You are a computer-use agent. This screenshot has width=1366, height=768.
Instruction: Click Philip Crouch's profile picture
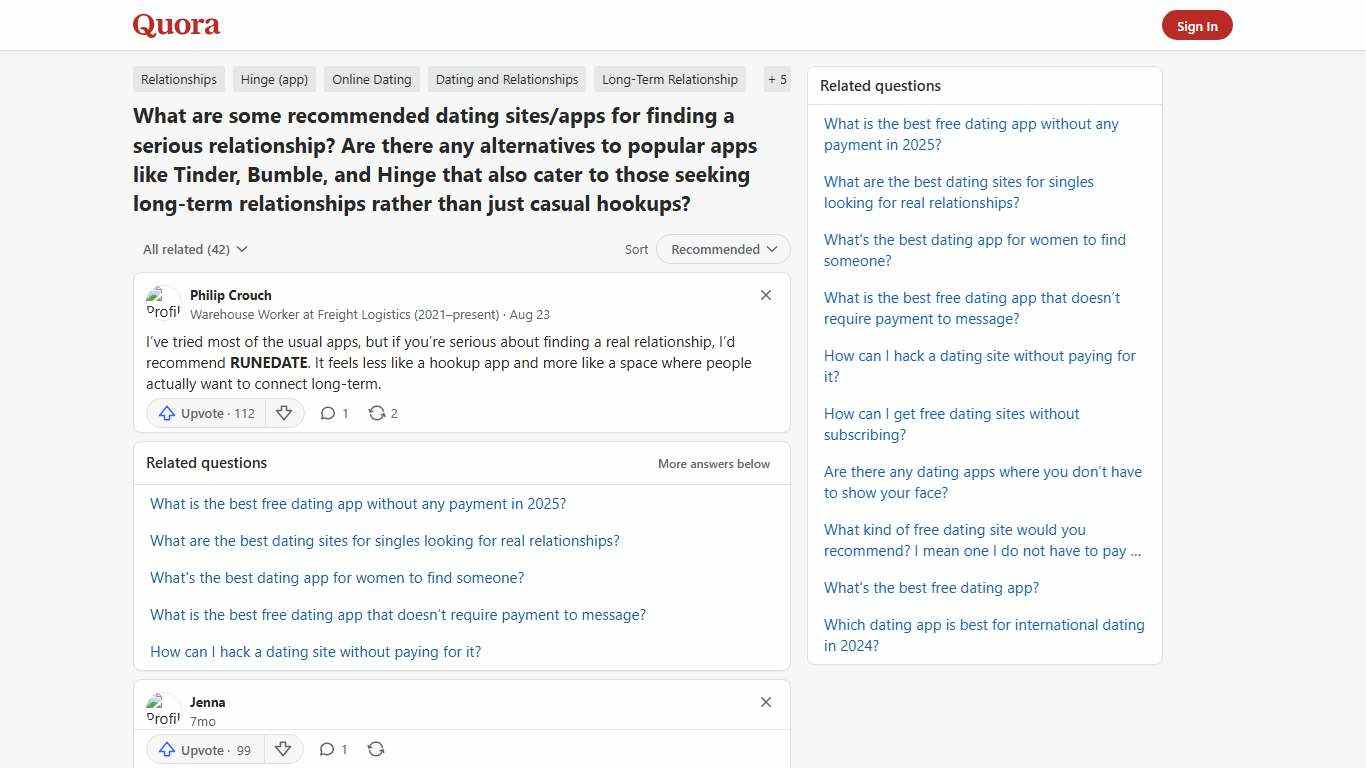coord(163,302)
